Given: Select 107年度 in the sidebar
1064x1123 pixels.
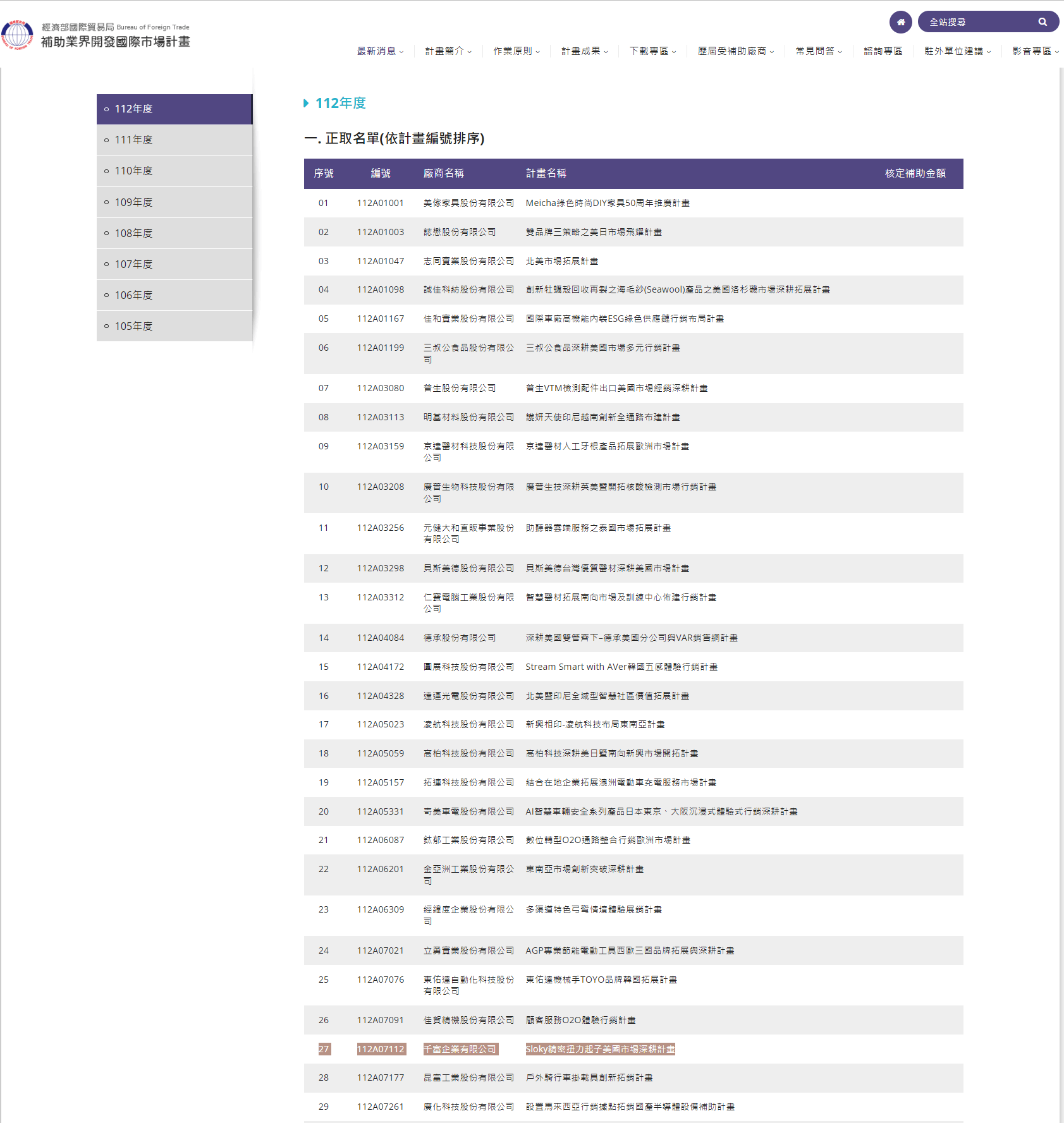Looking at the screenshot, I should [x=174, y=264].
